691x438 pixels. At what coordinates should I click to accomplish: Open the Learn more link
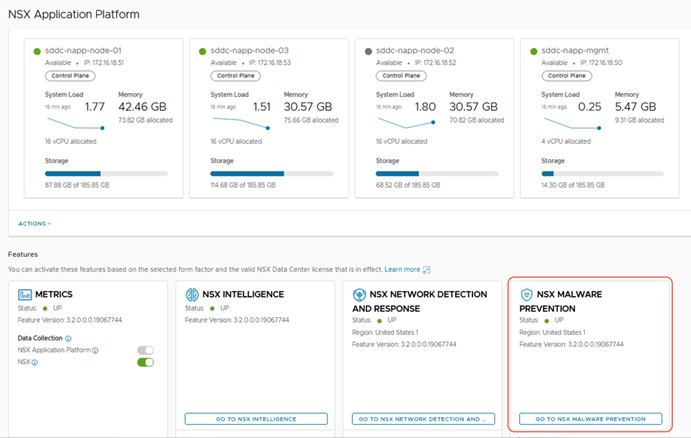(402, 270)
